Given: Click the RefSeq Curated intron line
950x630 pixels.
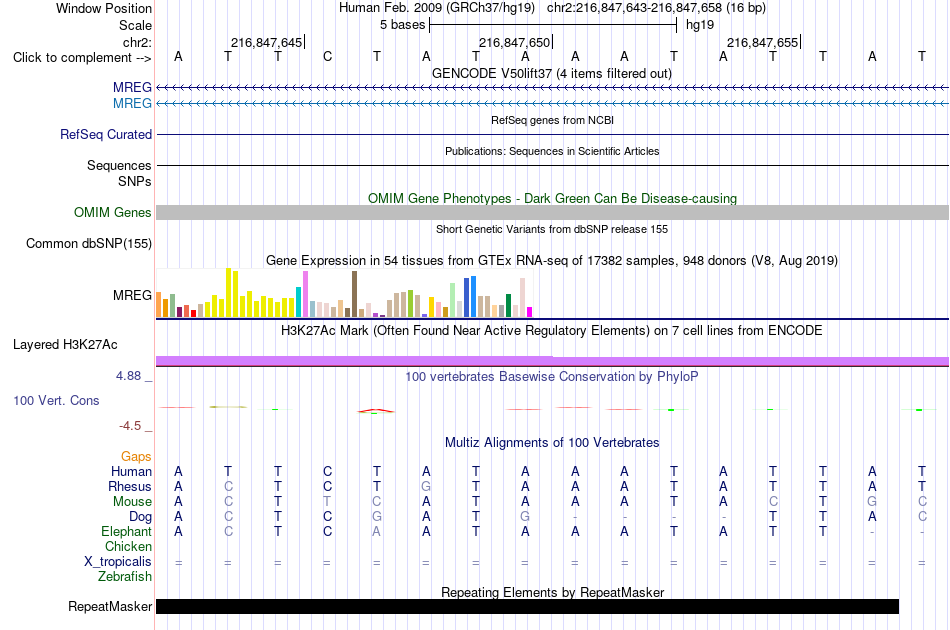Looking at the screenshot, I should click(x=552, y=134).
